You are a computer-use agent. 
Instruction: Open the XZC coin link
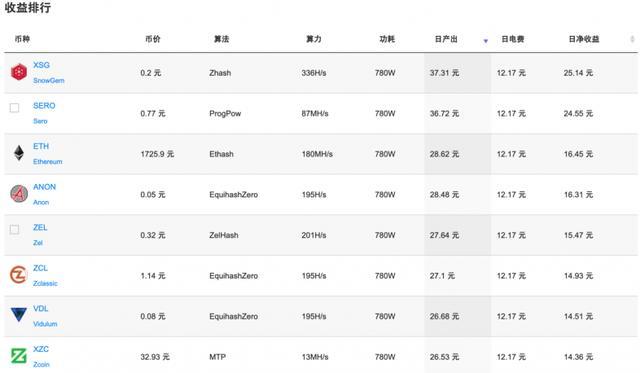(x=41, y=349)
